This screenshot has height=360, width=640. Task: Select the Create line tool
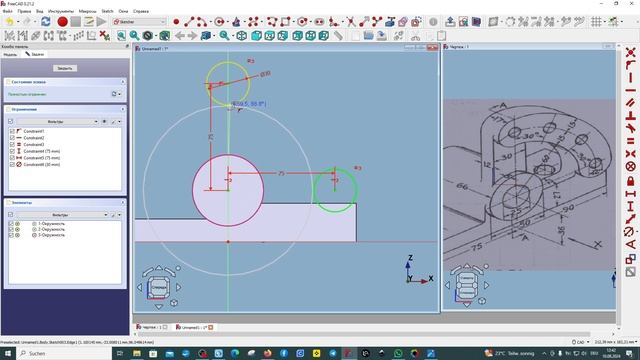[x=189, y=22]
